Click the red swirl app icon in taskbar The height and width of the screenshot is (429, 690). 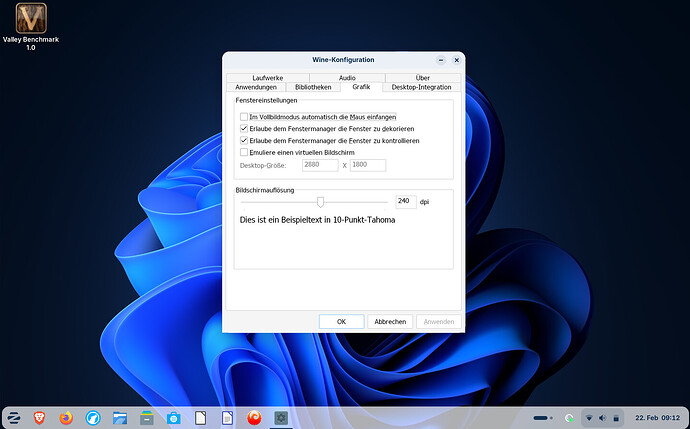[254, 417]
